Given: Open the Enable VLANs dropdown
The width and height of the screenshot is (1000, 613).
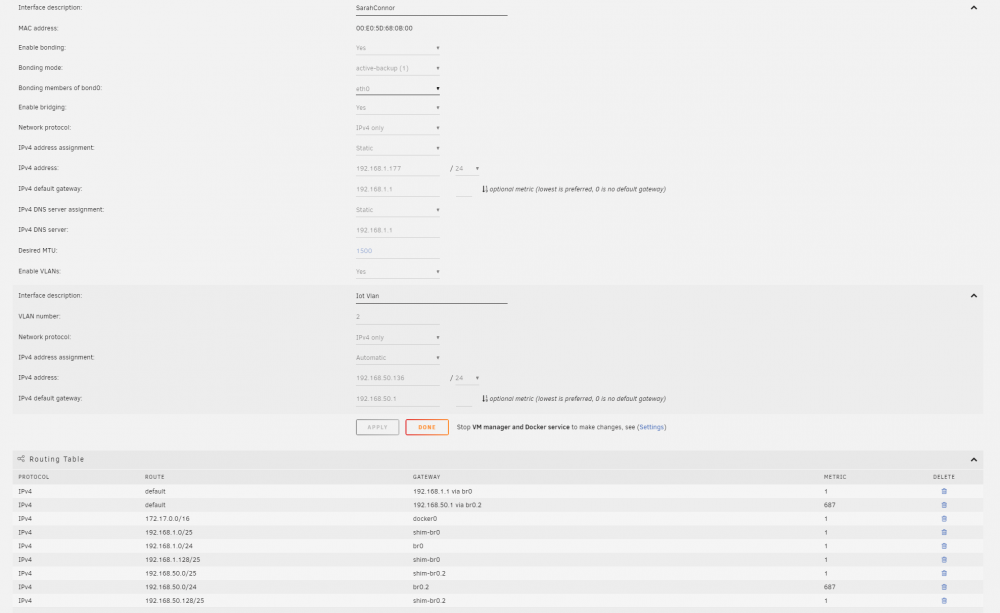Looking at the screenshot, I should pos(397,272).
